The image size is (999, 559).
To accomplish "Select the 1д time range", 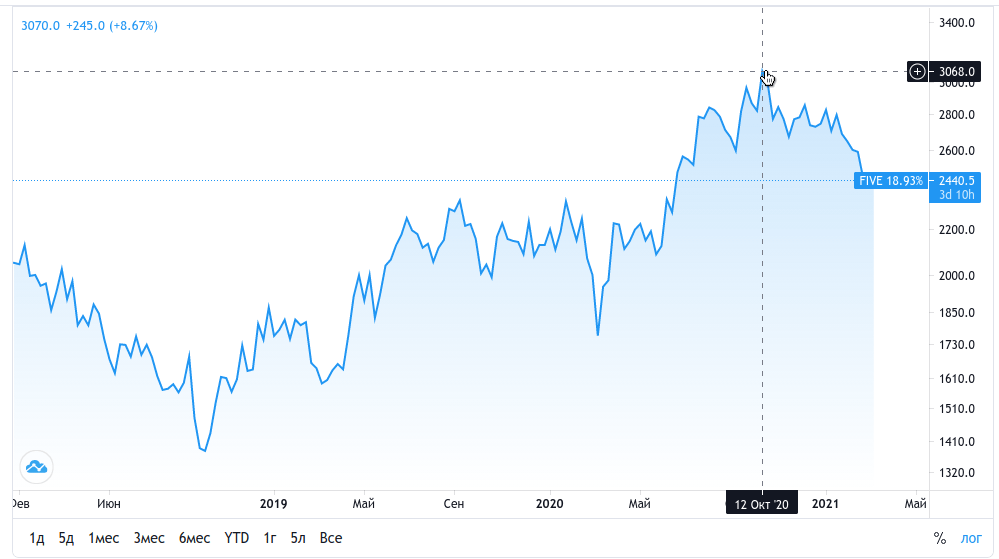I will tap(37, 538).
